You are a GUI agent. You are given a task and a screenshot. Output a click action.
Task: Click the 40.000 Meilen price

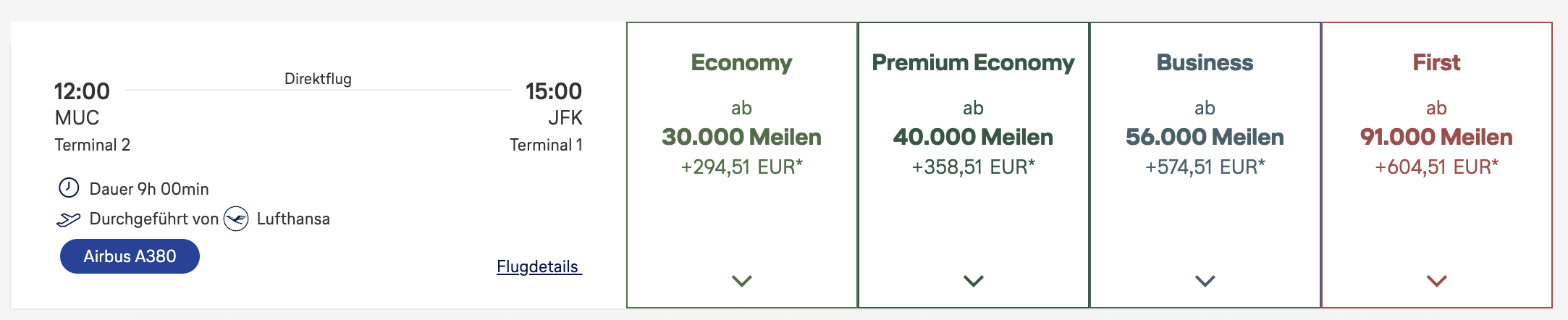tap(973, 137)
